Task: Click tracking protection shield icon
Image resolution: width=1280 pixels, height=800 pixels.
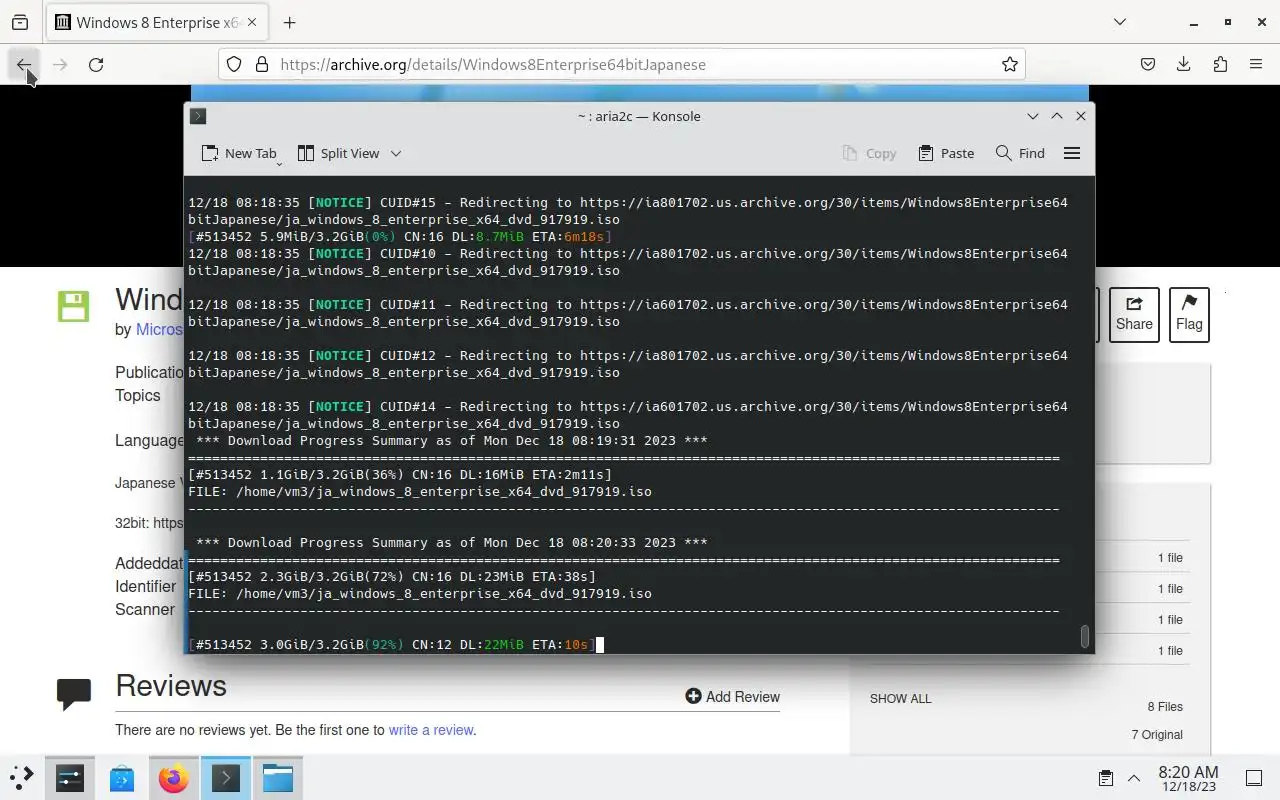Action: (x=234, y=64)
